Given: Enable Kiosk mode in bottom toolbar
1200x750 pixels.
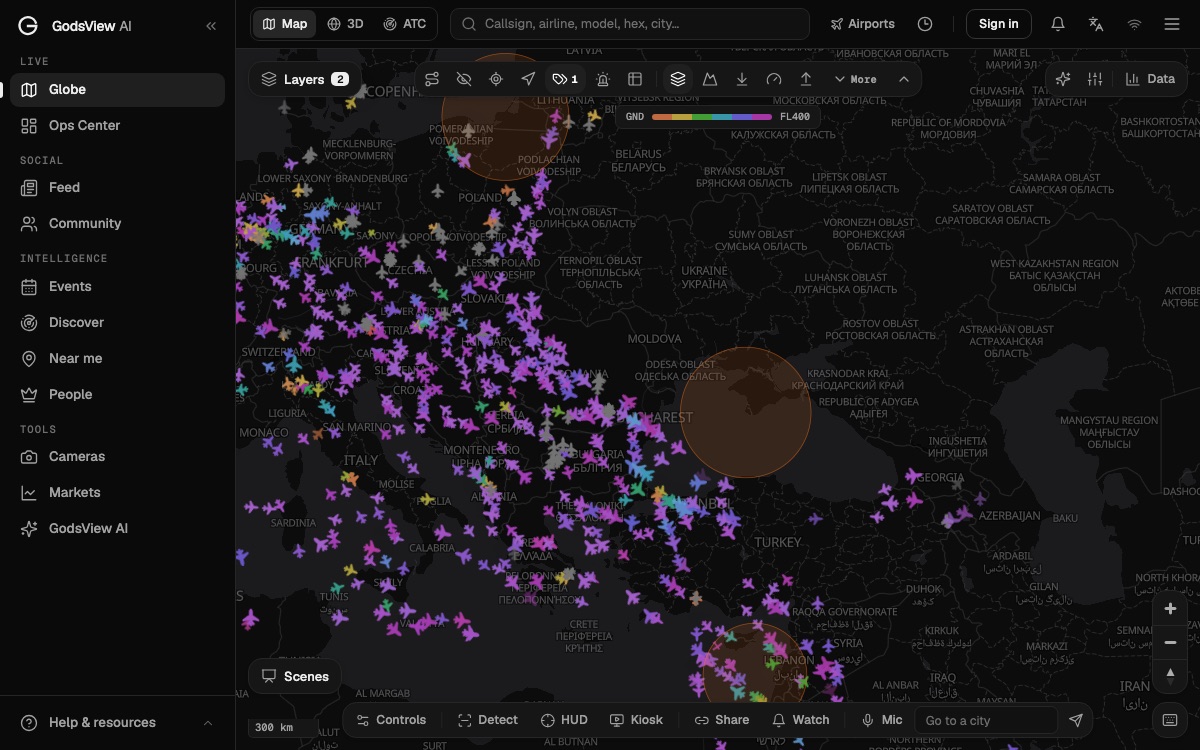Looking at the screenshot, I should coord(637,720).
